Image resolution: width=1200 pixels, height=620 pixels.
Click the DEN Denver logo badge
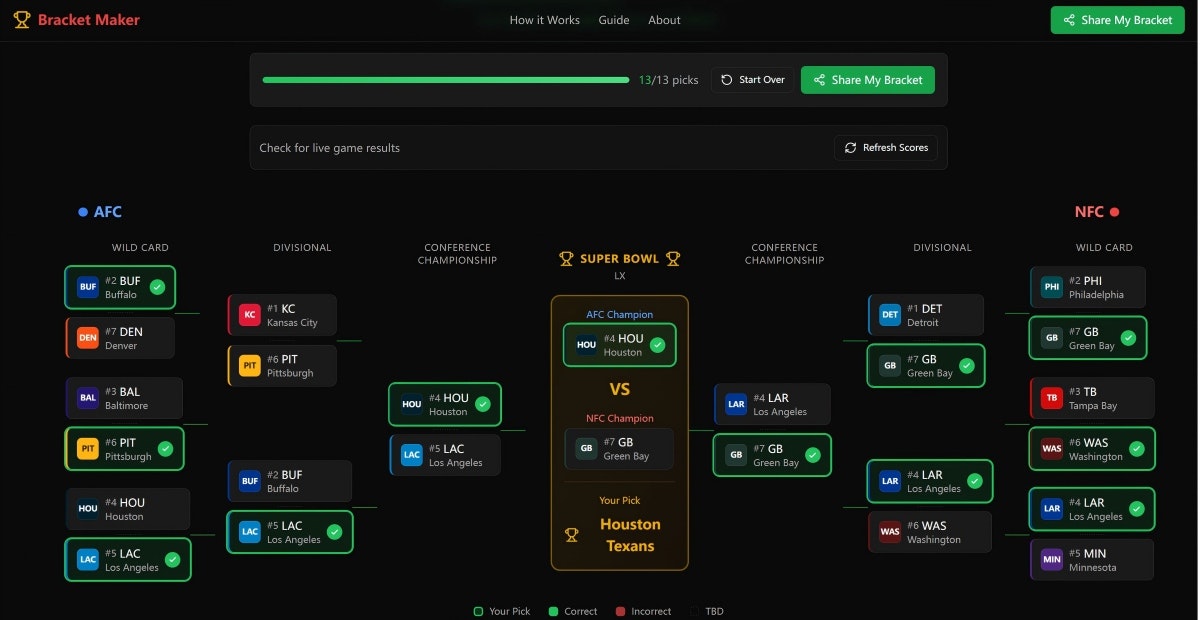tap(87, 338)
